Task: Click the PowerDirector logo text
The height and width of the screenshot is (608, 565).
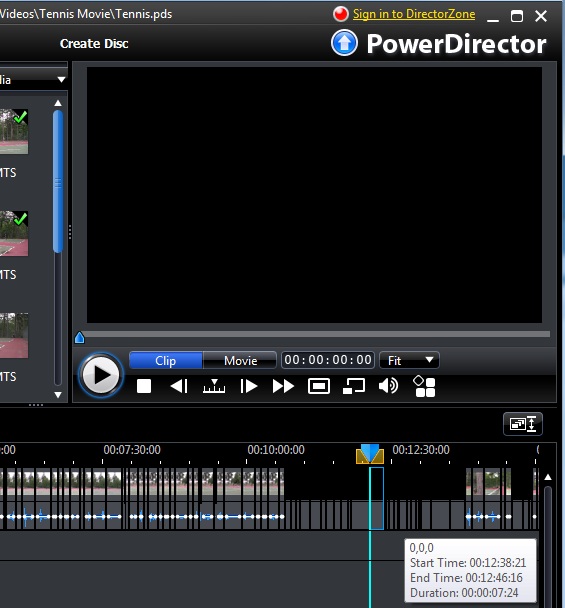Action: [x=456, y=44]
